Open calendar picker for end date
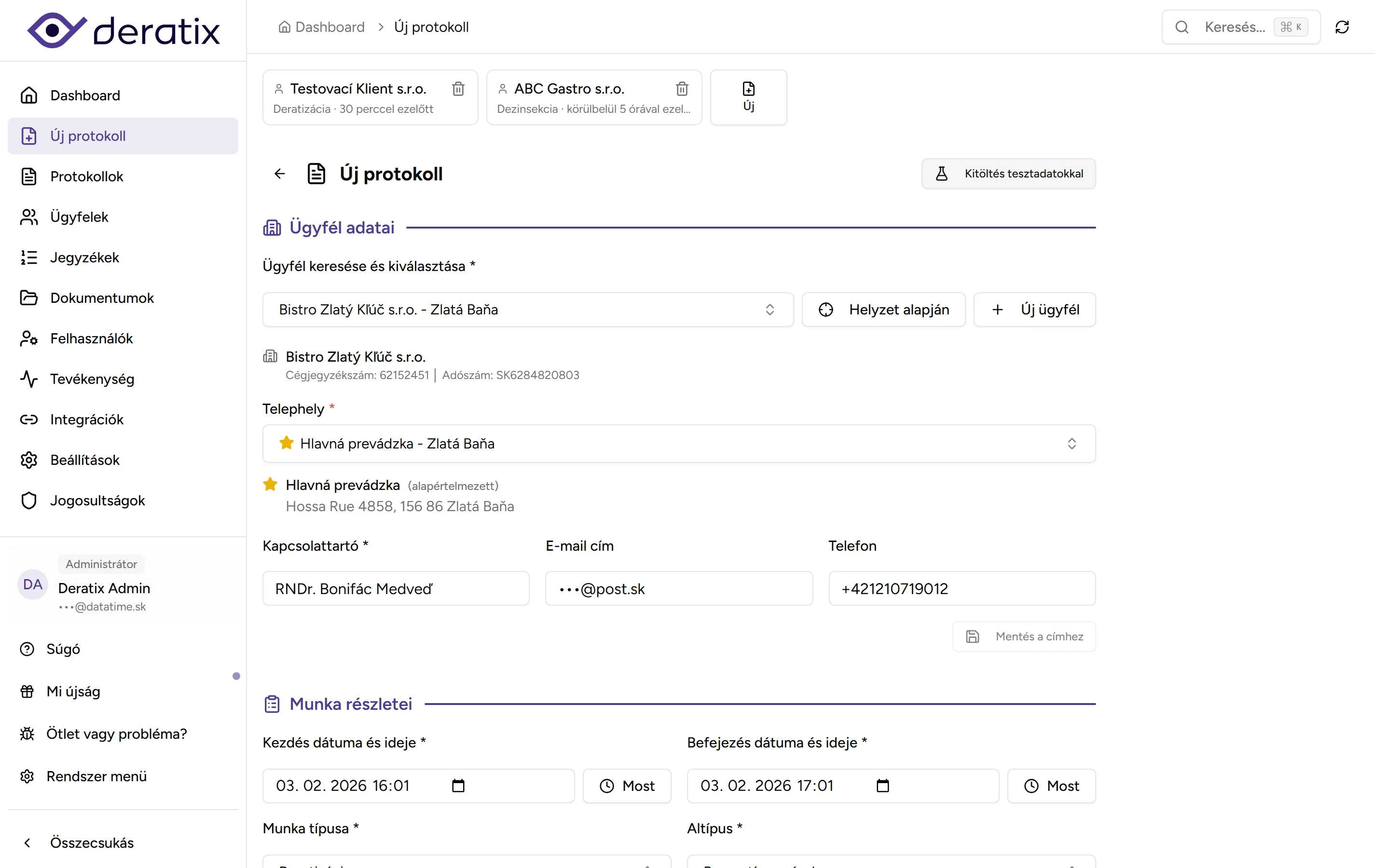1375x868 pixels. 883,786
